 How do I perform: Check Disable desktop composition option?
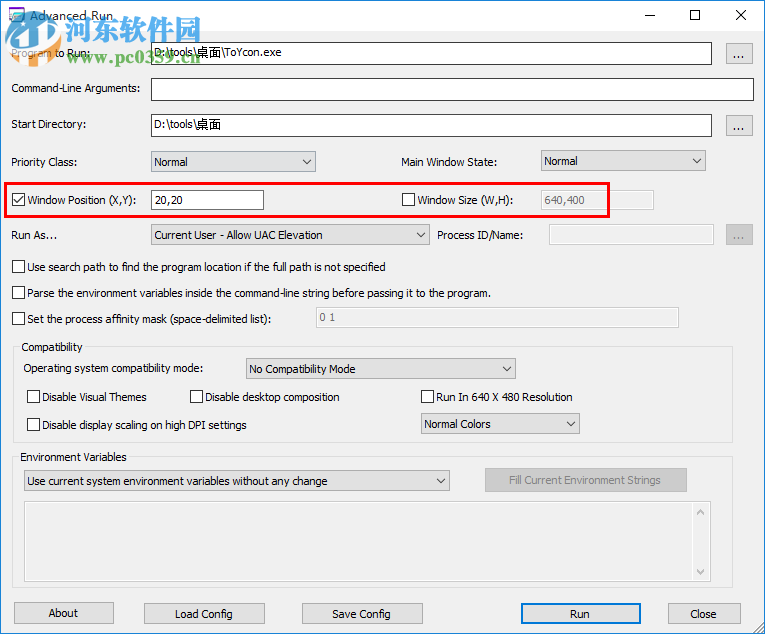(x=197, y=396)
